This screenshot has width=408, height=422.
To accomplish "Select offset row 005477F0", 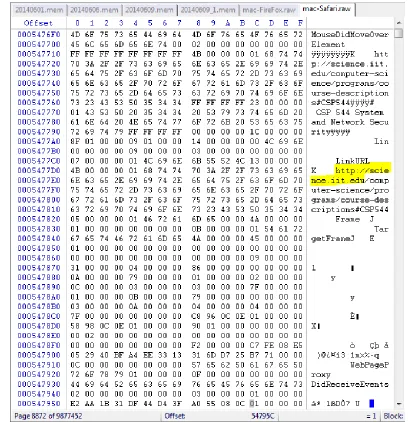I will click(x=39, y=190).
